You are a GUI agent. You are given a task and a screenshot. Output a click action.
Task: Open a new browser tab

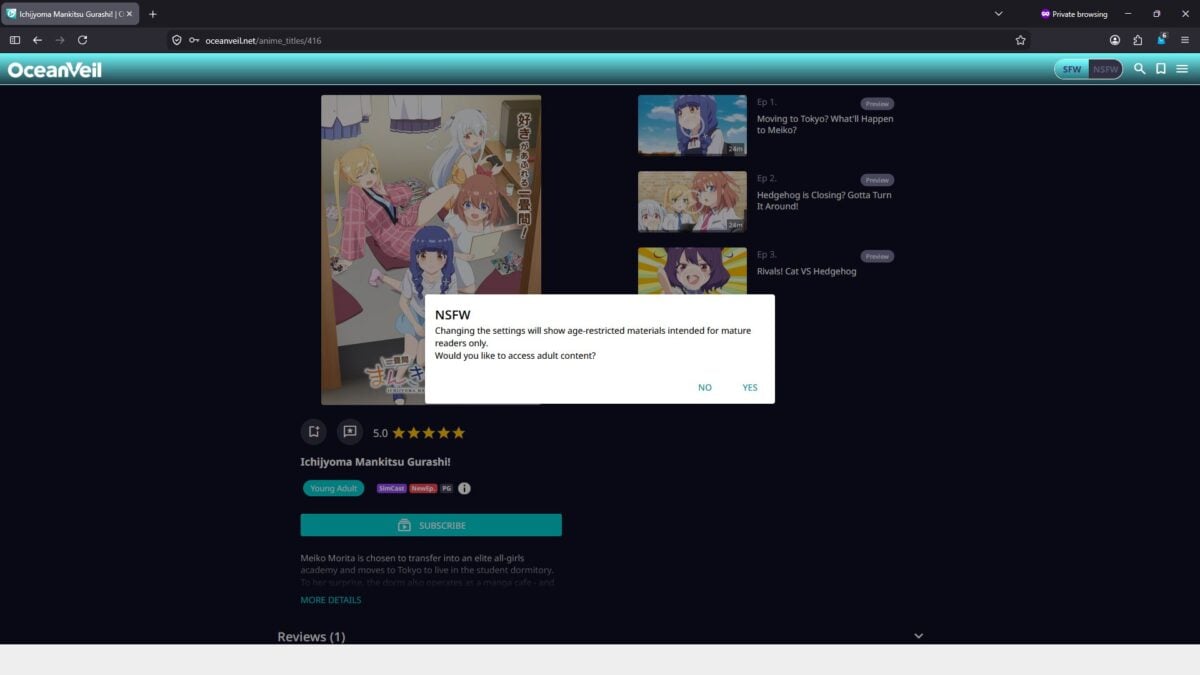[x=153, y=14]
